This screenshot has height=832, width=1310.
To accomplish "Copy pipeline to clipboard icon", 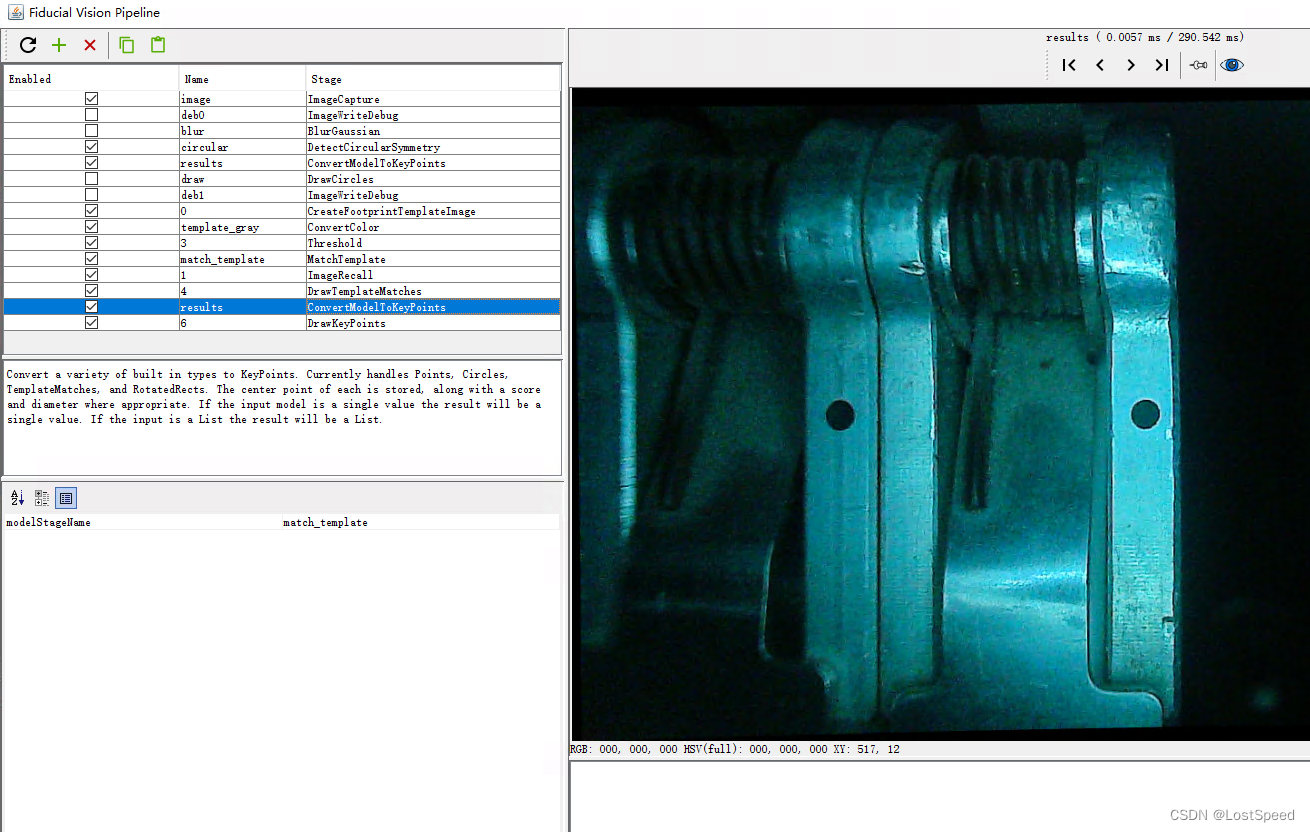I will [x=126, y=45].
